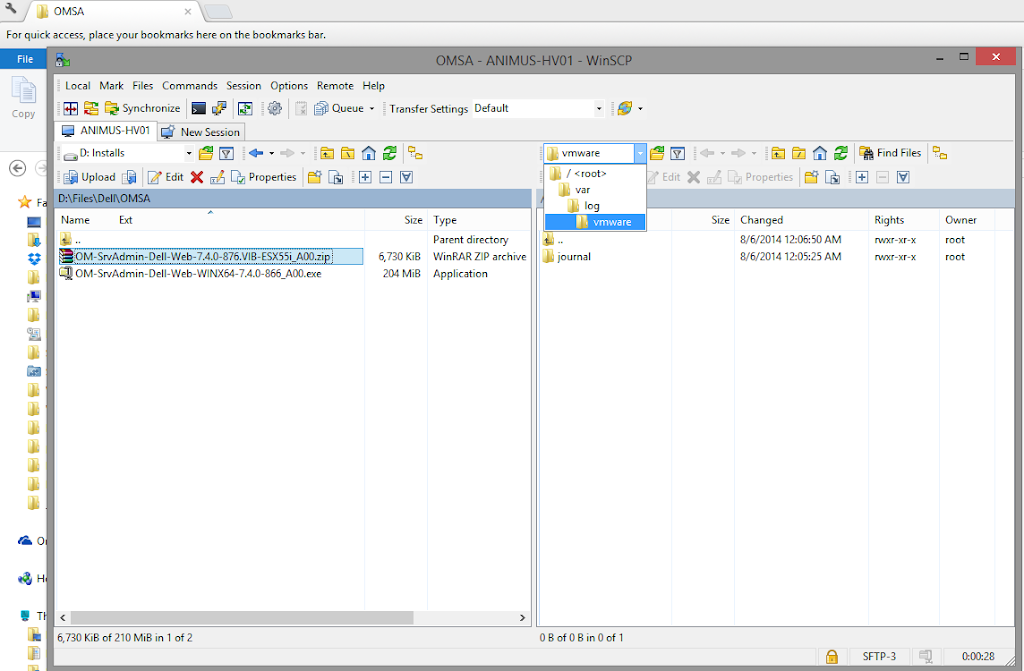Open Properties of selected local file

264,177
